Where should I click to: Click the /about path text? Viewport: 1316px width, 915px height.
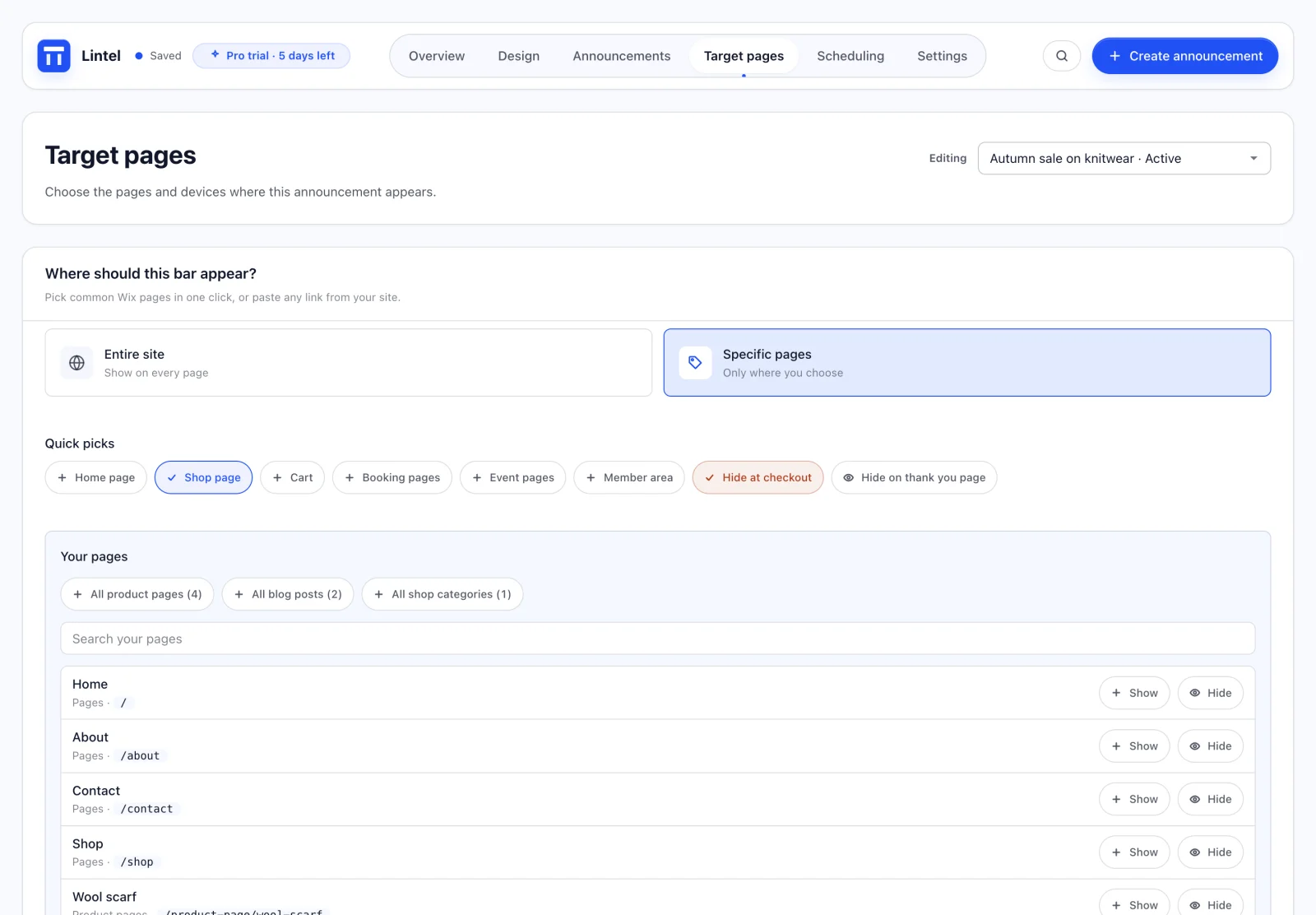click(141, 756)
